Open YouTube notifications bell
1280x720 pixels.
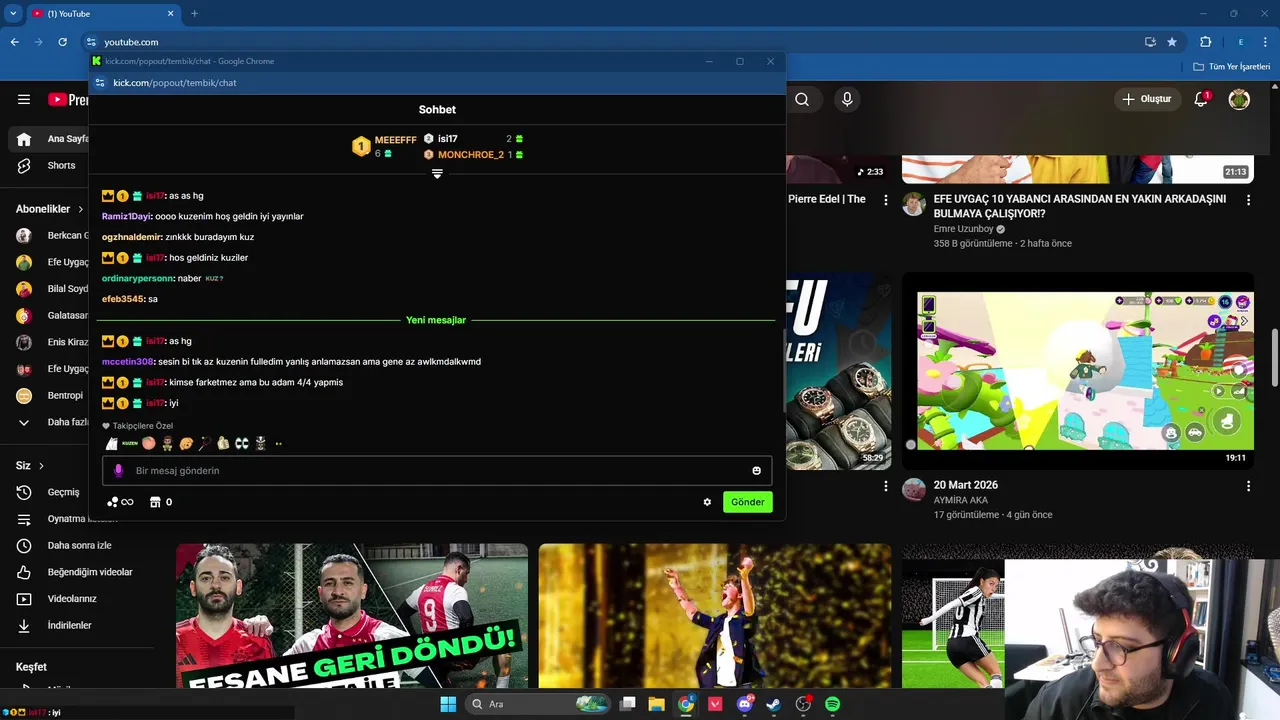1202,99
